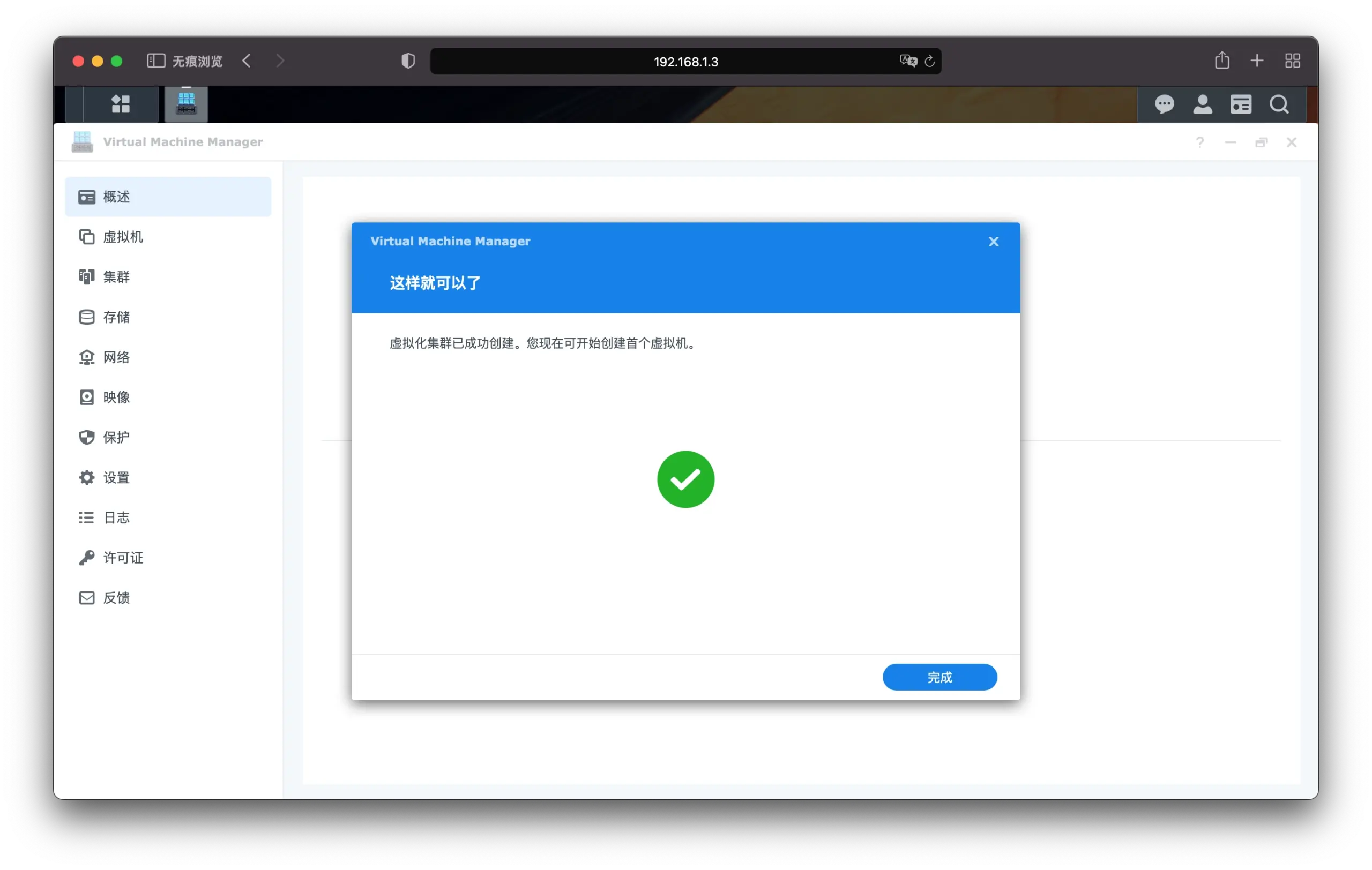Open the DSM search magnifier icon
1372x870 pixels.
click(x=1279, y=104)
